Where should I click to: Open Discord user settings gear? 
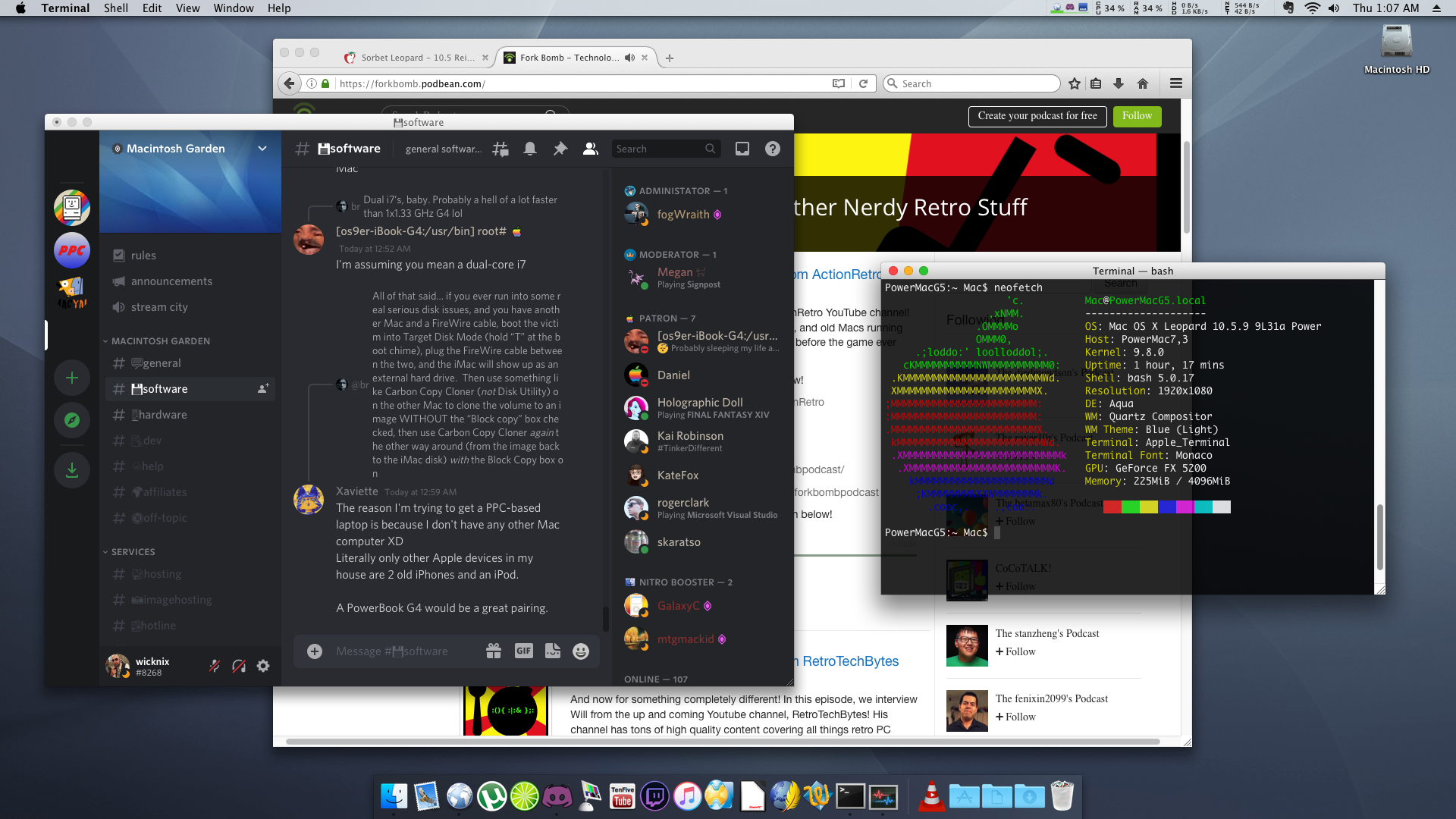[x=263, y=666]
